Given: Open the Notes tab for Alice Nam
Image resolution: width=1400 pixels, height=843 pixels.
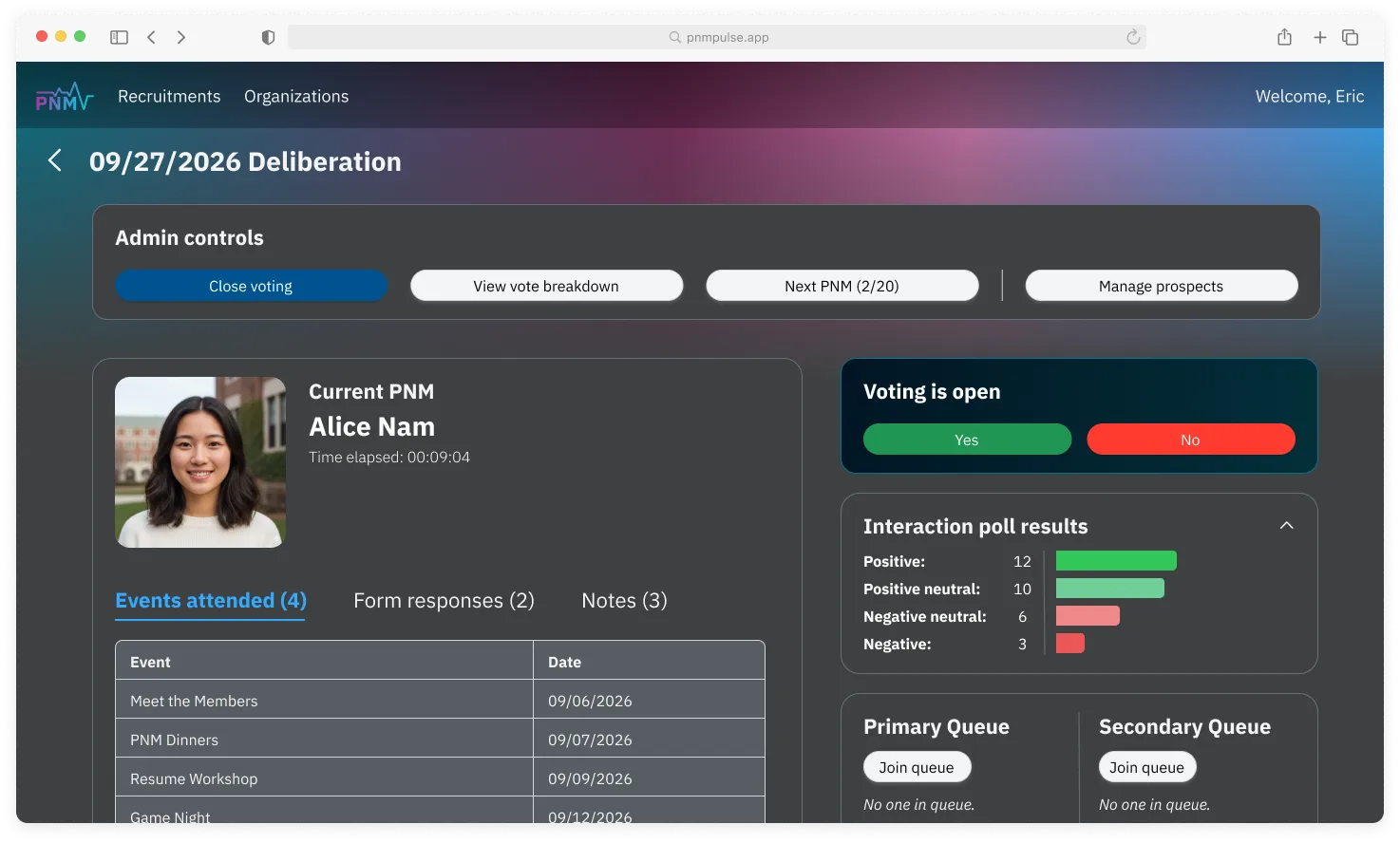Looking at the screenshot, I should coord(623,600).
